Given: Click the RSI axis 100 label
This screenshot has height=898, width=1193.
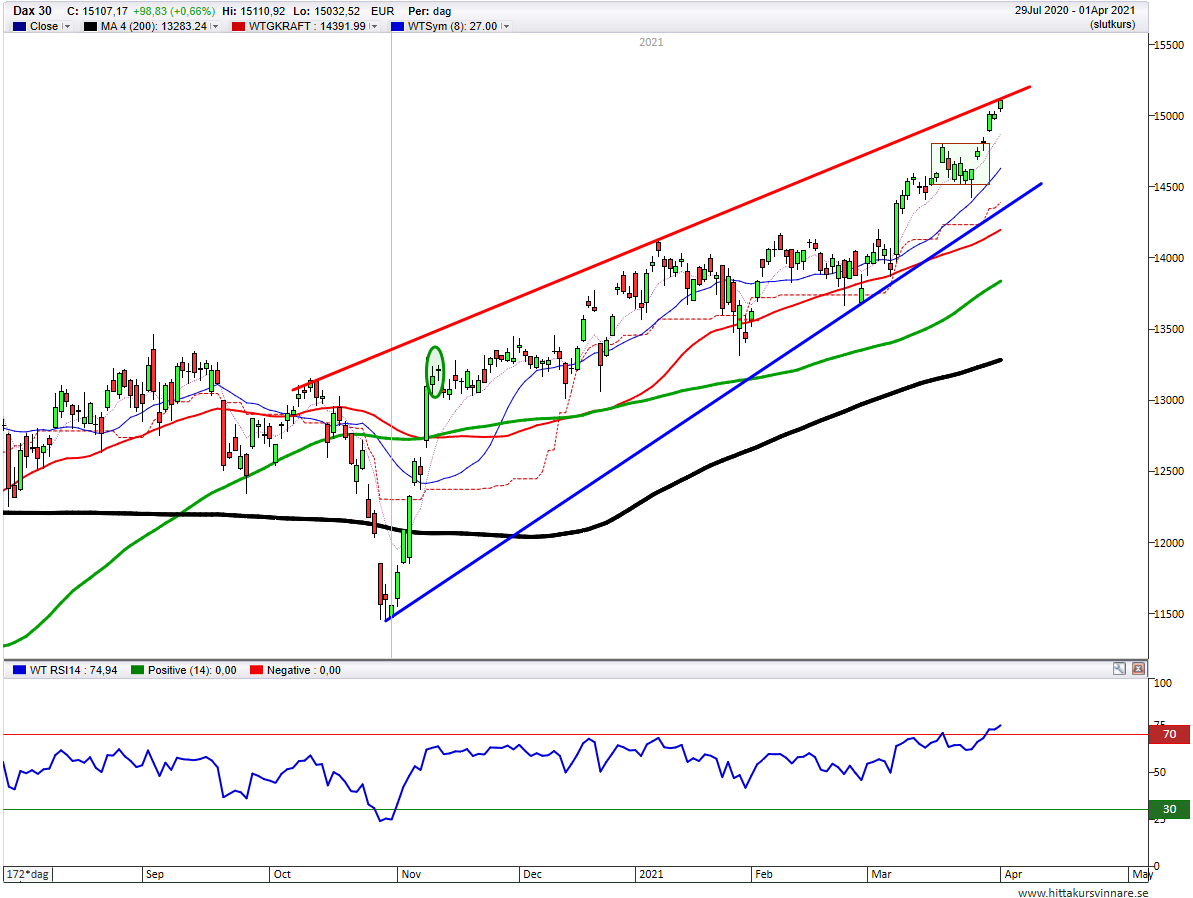Looking at the screenshot, I should click(1163, 683).
